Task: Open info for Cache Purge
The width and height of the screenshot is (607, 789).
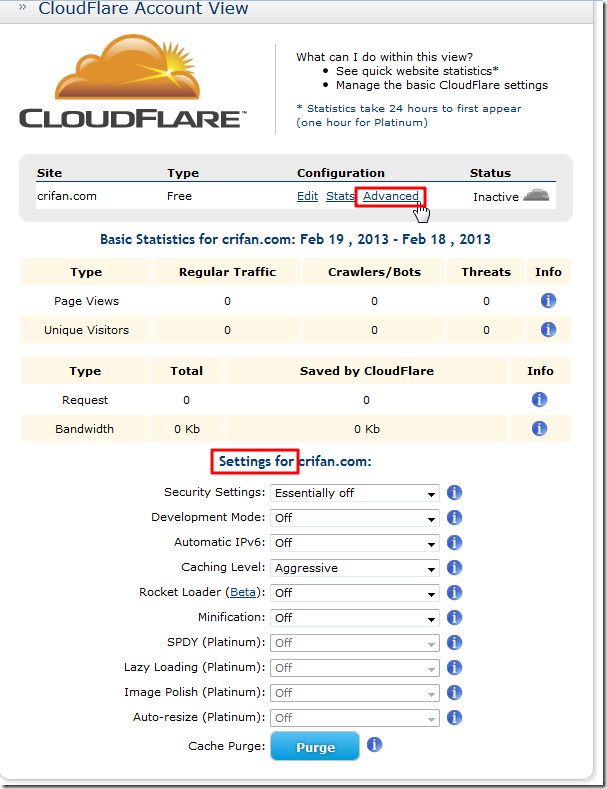Action: (x=374, y=744)
